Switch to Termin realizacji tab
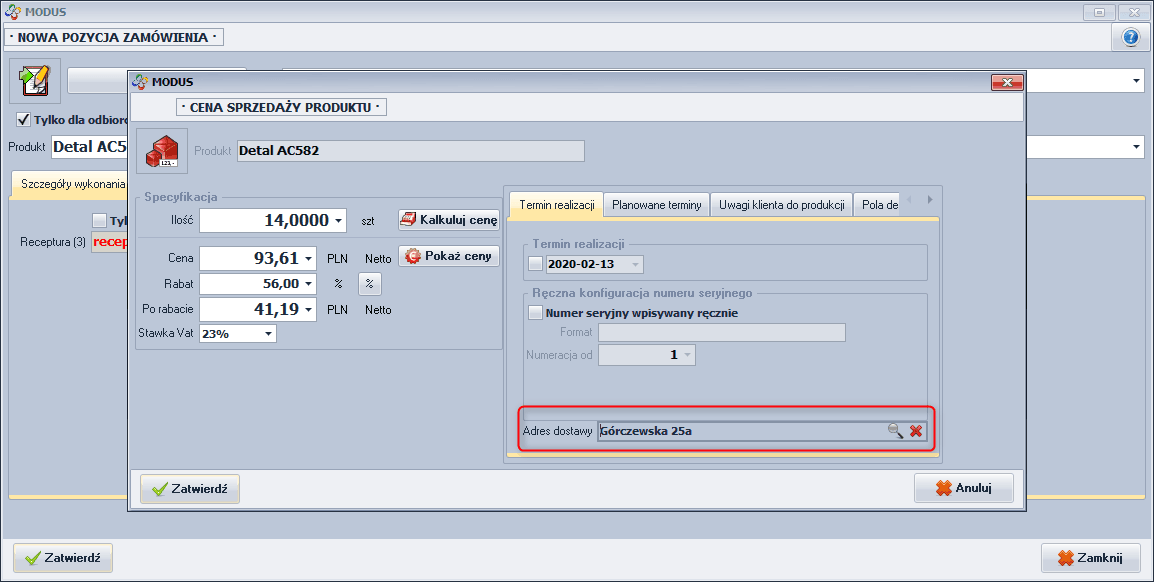Screen dimensions: 1154x582 (556, 205)
